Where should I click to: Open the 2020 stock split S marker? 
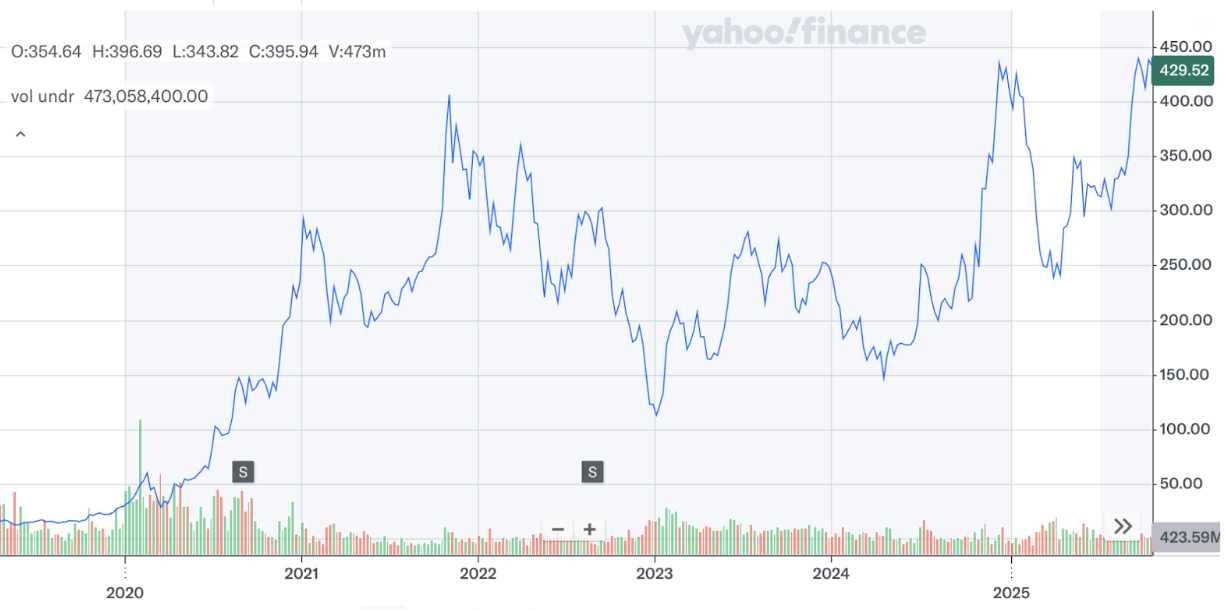[x=243, y=471]
